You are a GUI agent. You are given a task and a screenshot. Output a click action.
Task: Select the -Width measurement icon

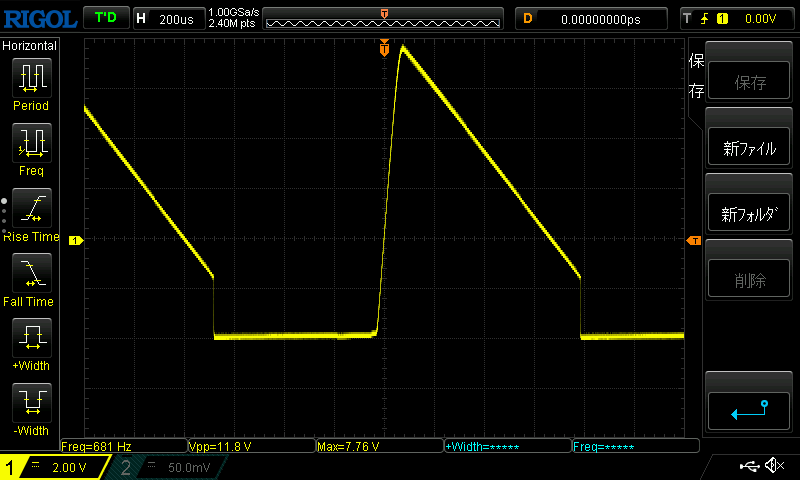pos(32,402)
